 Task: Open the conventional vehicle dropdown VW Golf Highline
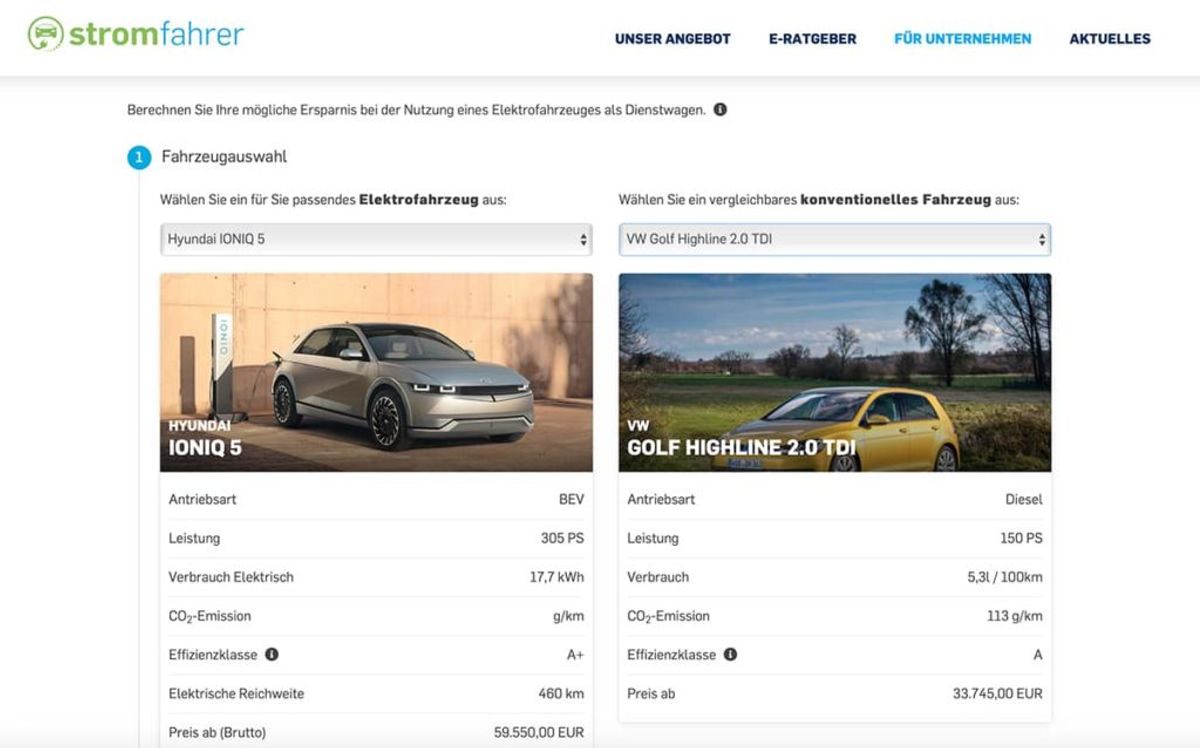click(834, 240)
